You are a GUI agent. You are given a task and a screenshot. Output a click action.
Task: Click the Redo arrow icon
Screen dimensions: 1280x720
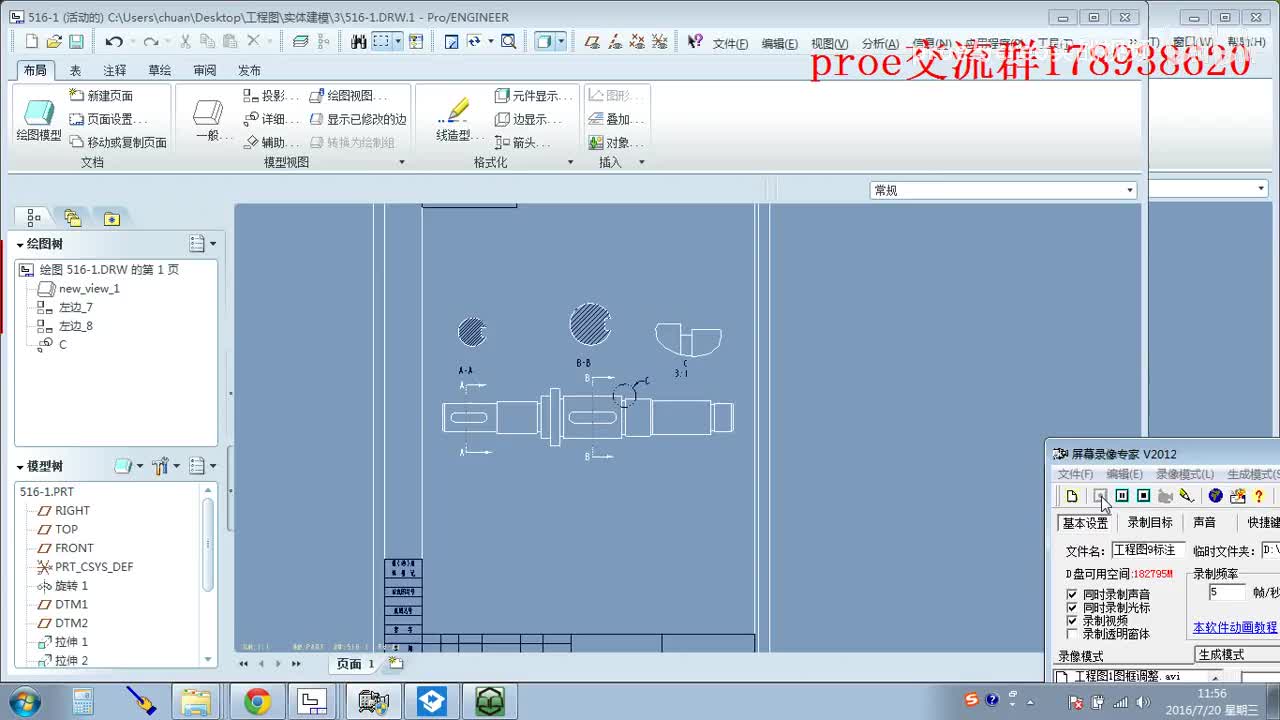(150, 41)
